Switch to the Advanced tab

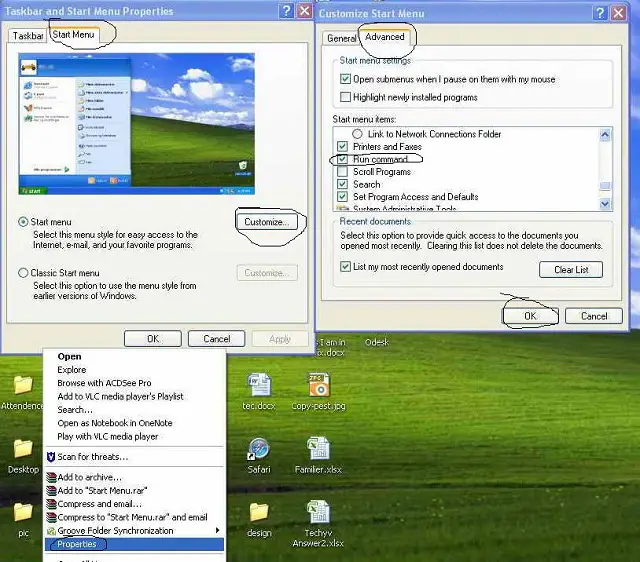(x=384, y=37)
